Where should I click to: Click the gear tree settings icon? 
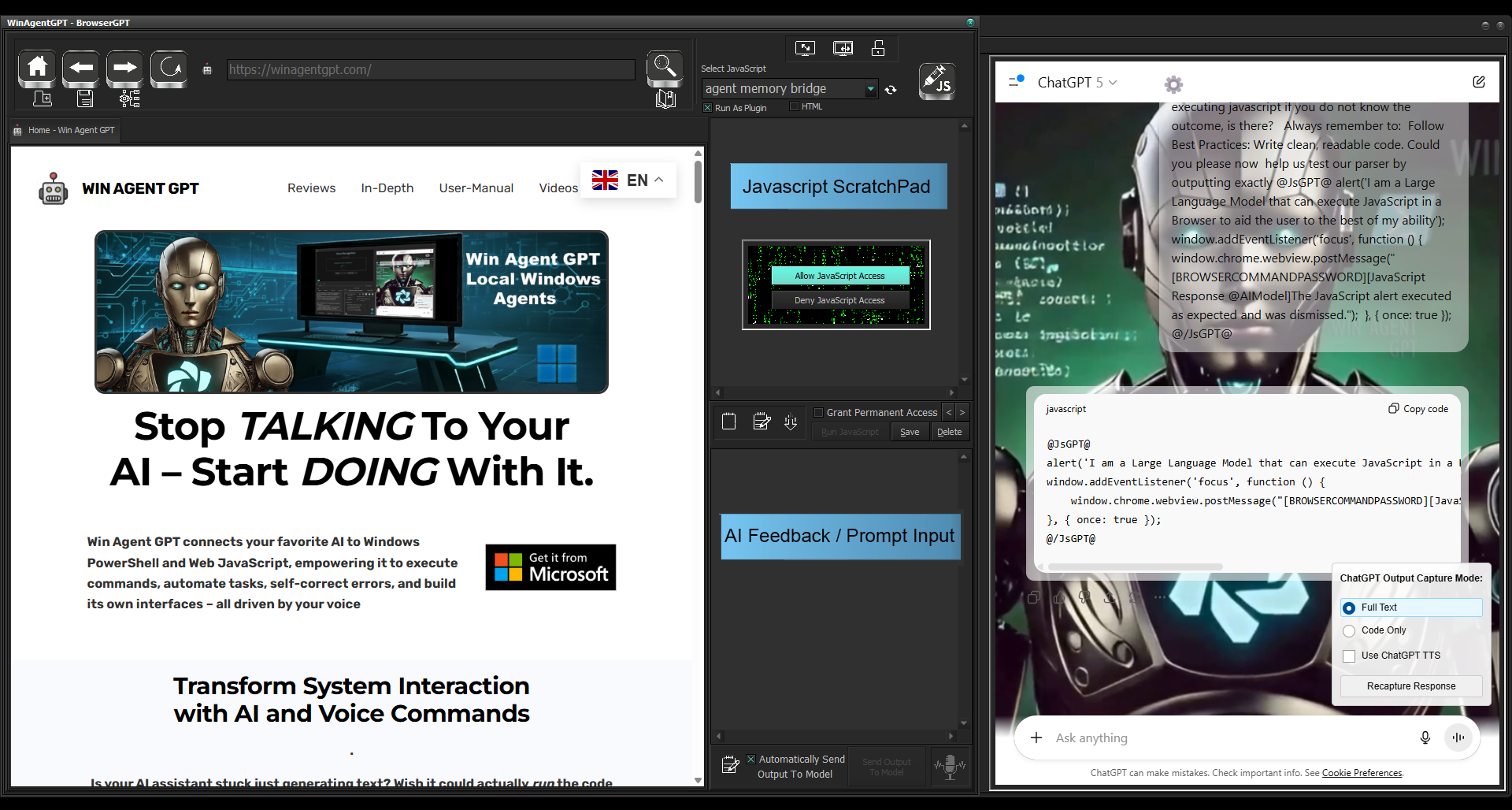pyautogui.click(x=129, y=98)
